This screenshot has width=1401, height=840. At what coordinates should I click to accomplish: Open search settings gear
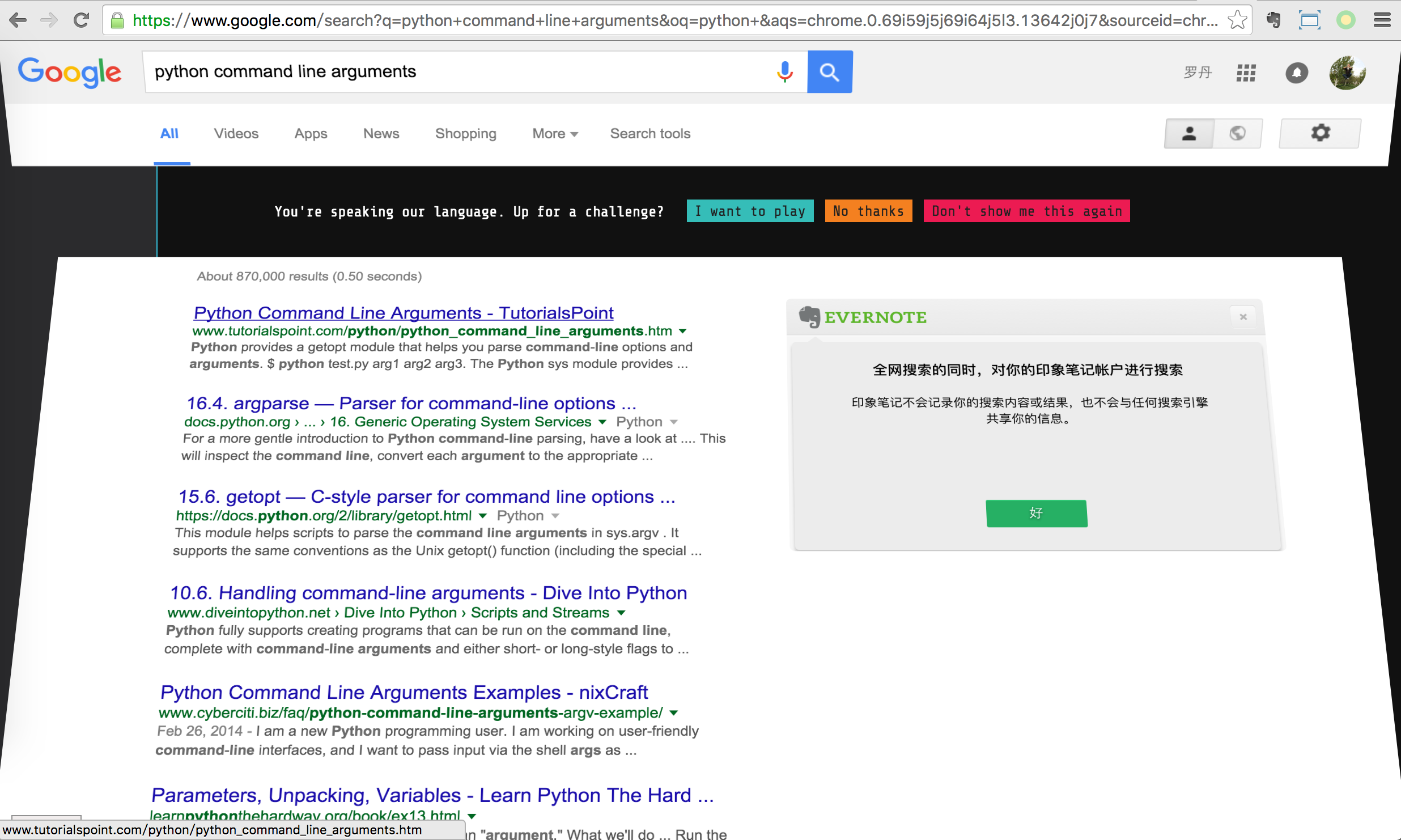(1321, 133)
